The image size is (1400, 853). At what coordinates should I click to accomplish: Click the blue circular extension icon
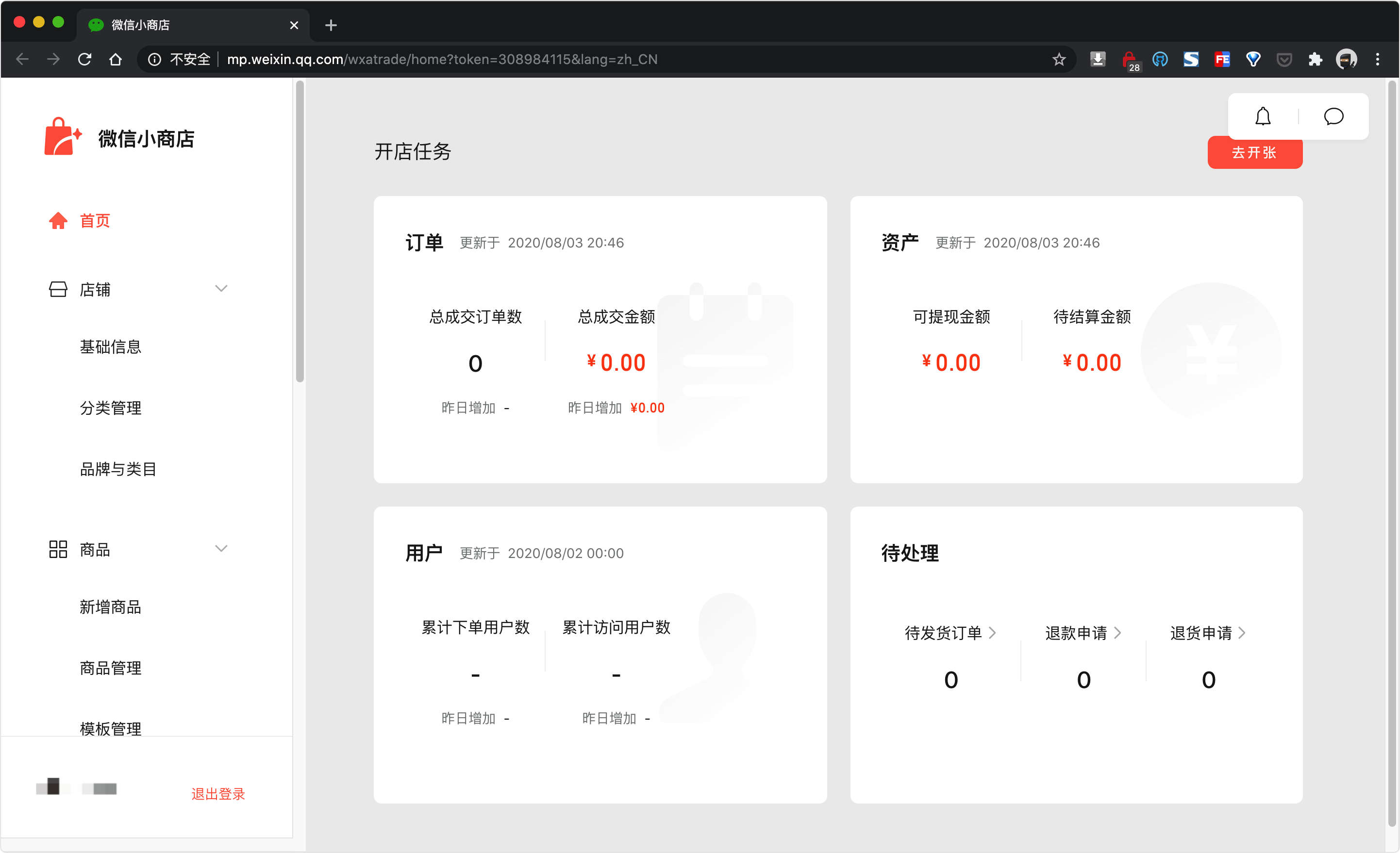1160,59
